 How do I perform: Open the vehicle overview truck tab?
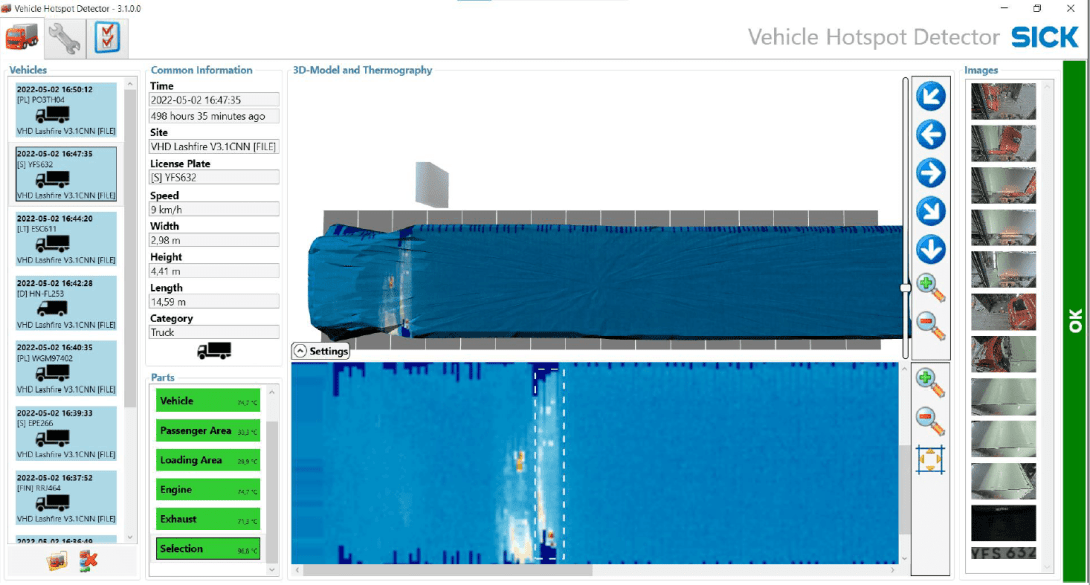[x=23, y=38]
